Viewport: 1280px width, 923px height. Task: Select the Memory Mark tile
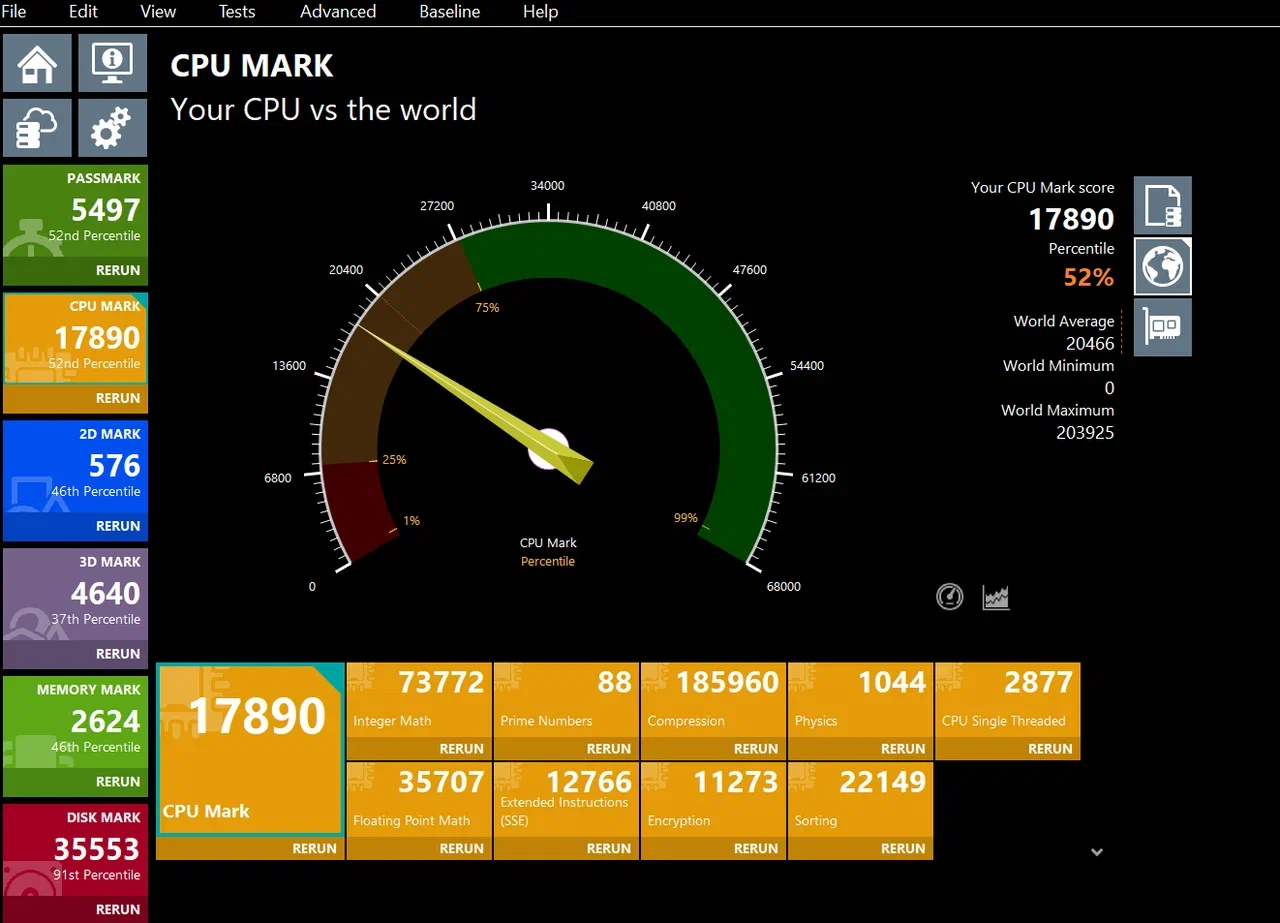coord(75,722)
